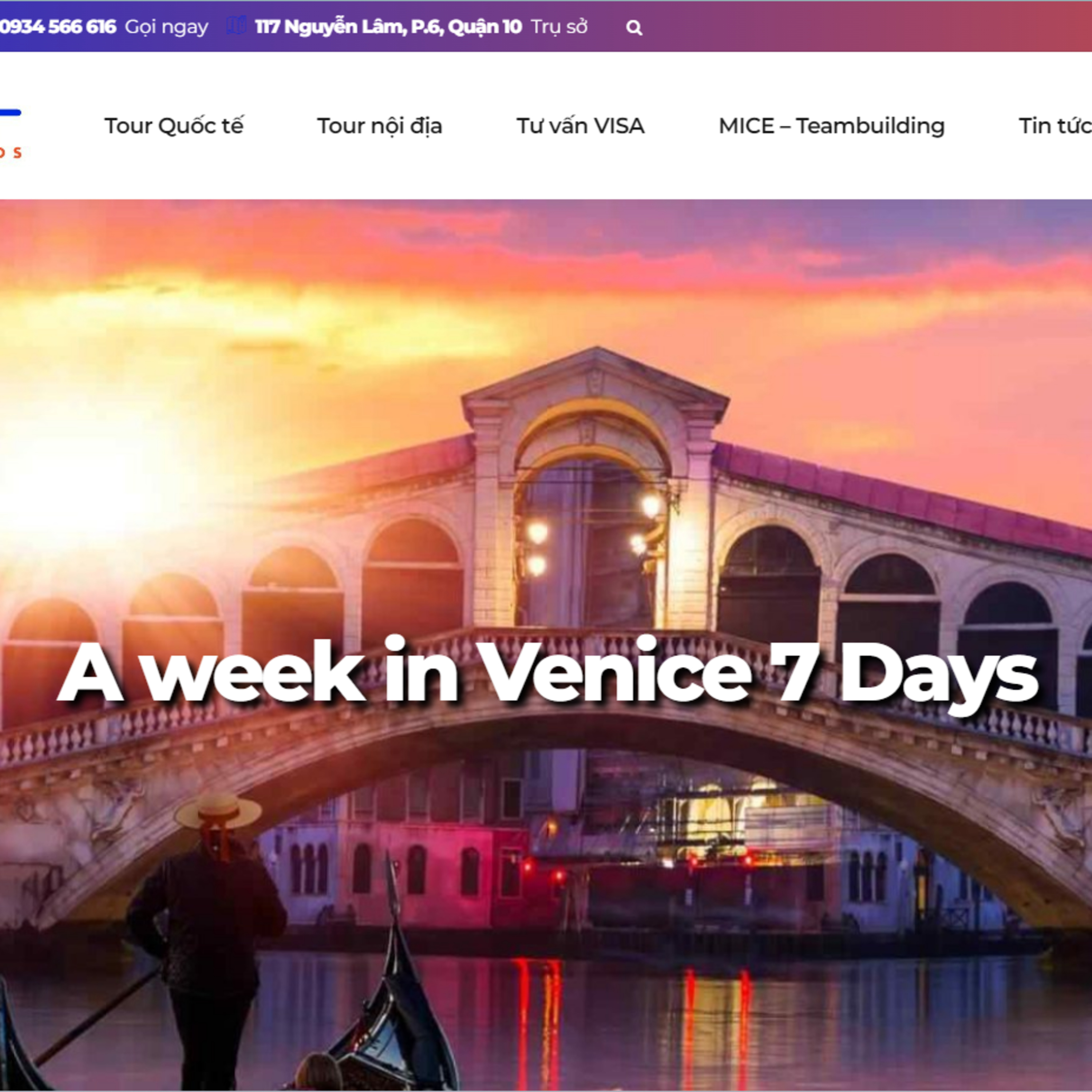This screenshot has height=1092, width=1092.
Task: Open the Tour nội địa menu
Action: (x=379, y=126)
